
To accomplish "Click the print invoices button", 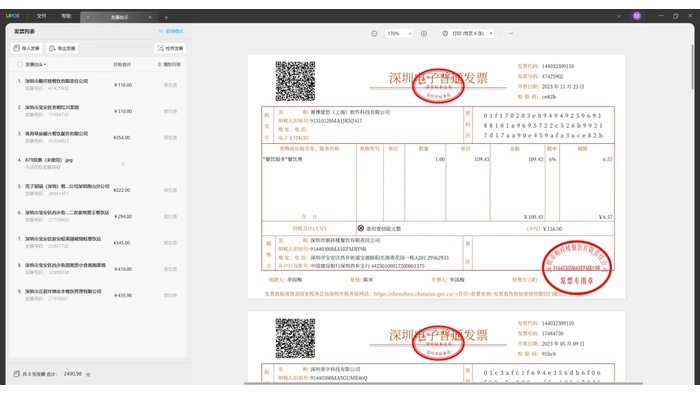I will [x=463, y=33].
